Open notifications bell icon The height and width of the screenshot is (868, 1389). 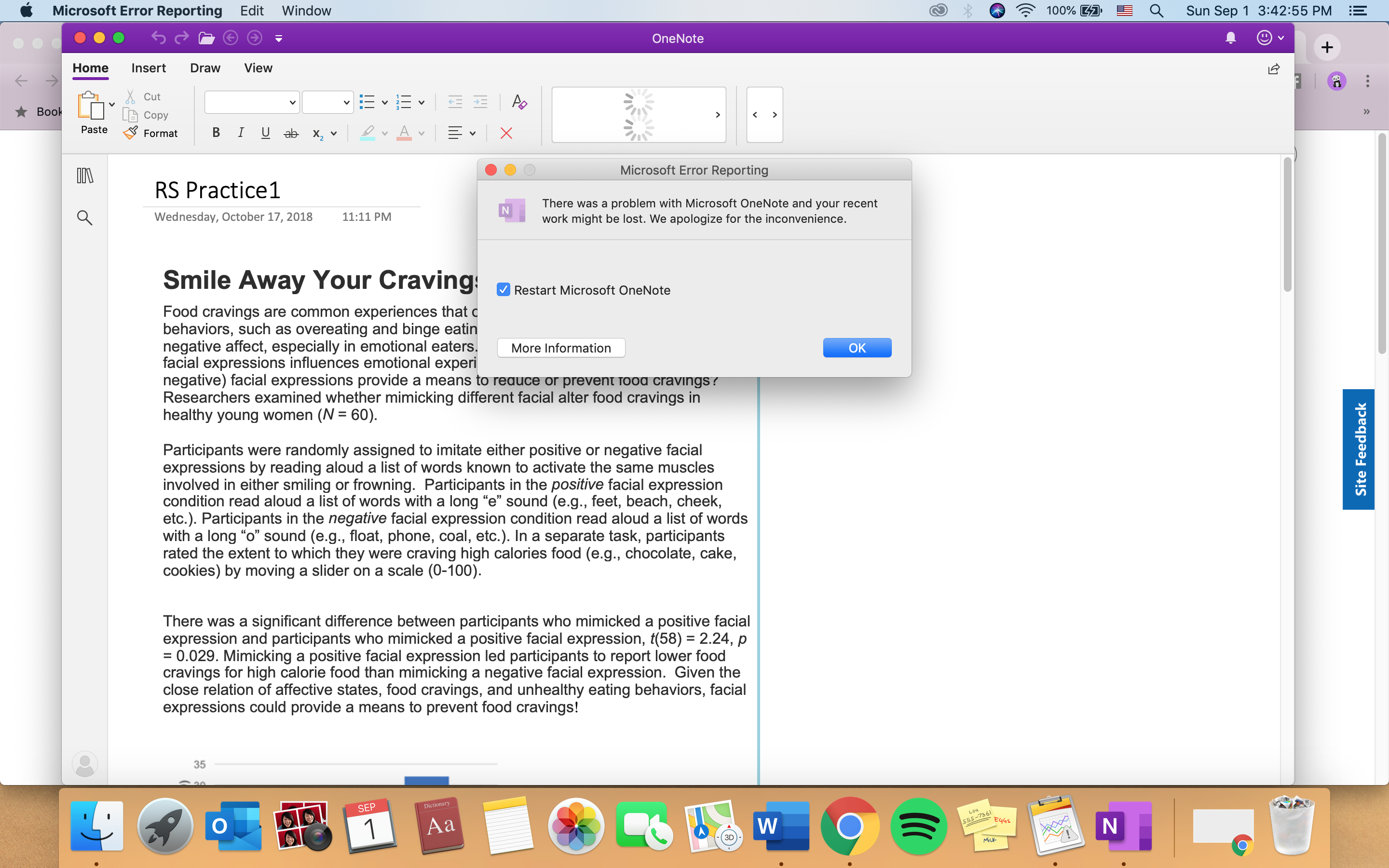1230,39
